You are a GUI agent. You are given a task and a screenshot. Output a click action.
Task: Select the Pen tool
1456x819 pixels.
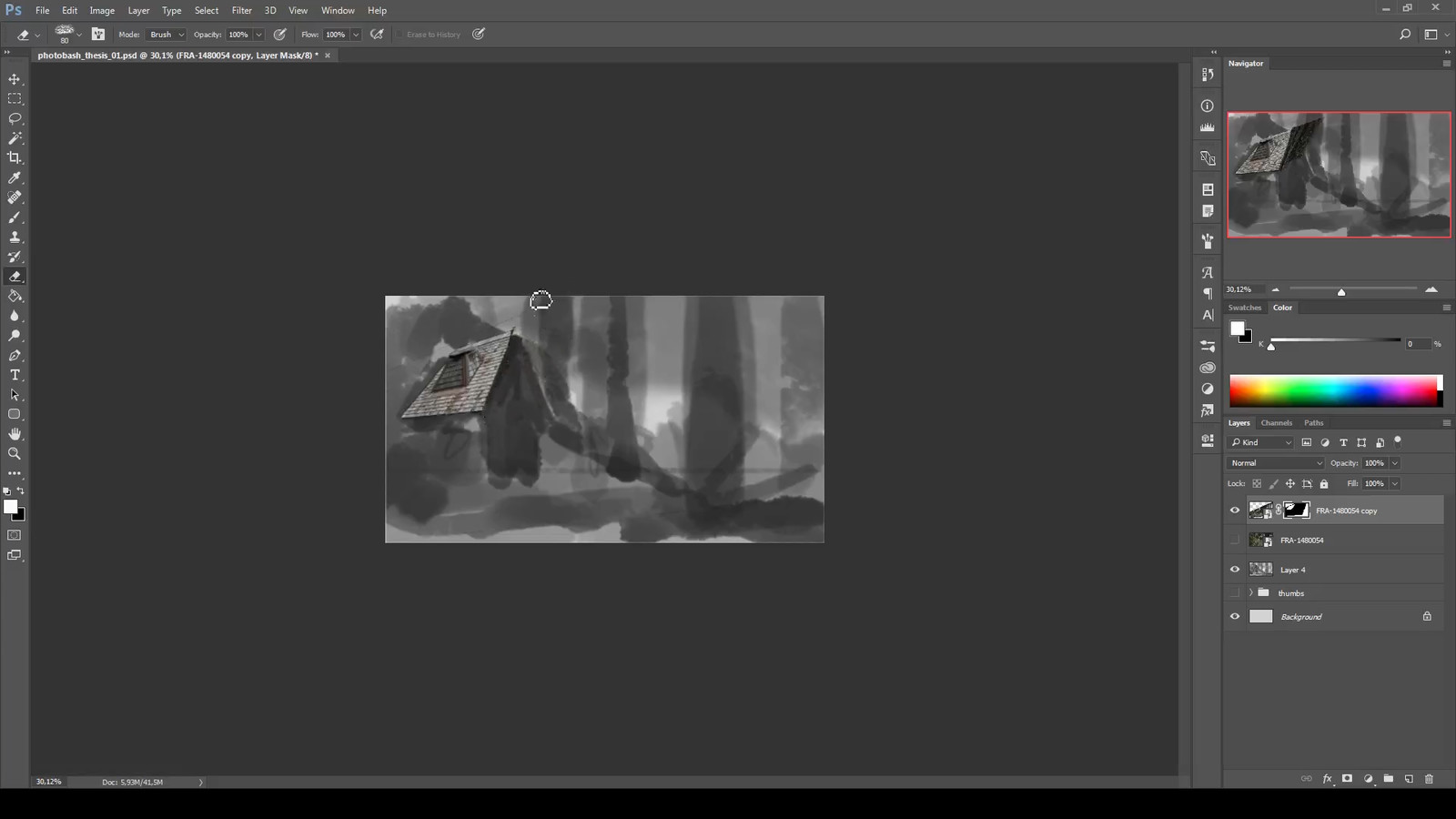click(15, 356)
